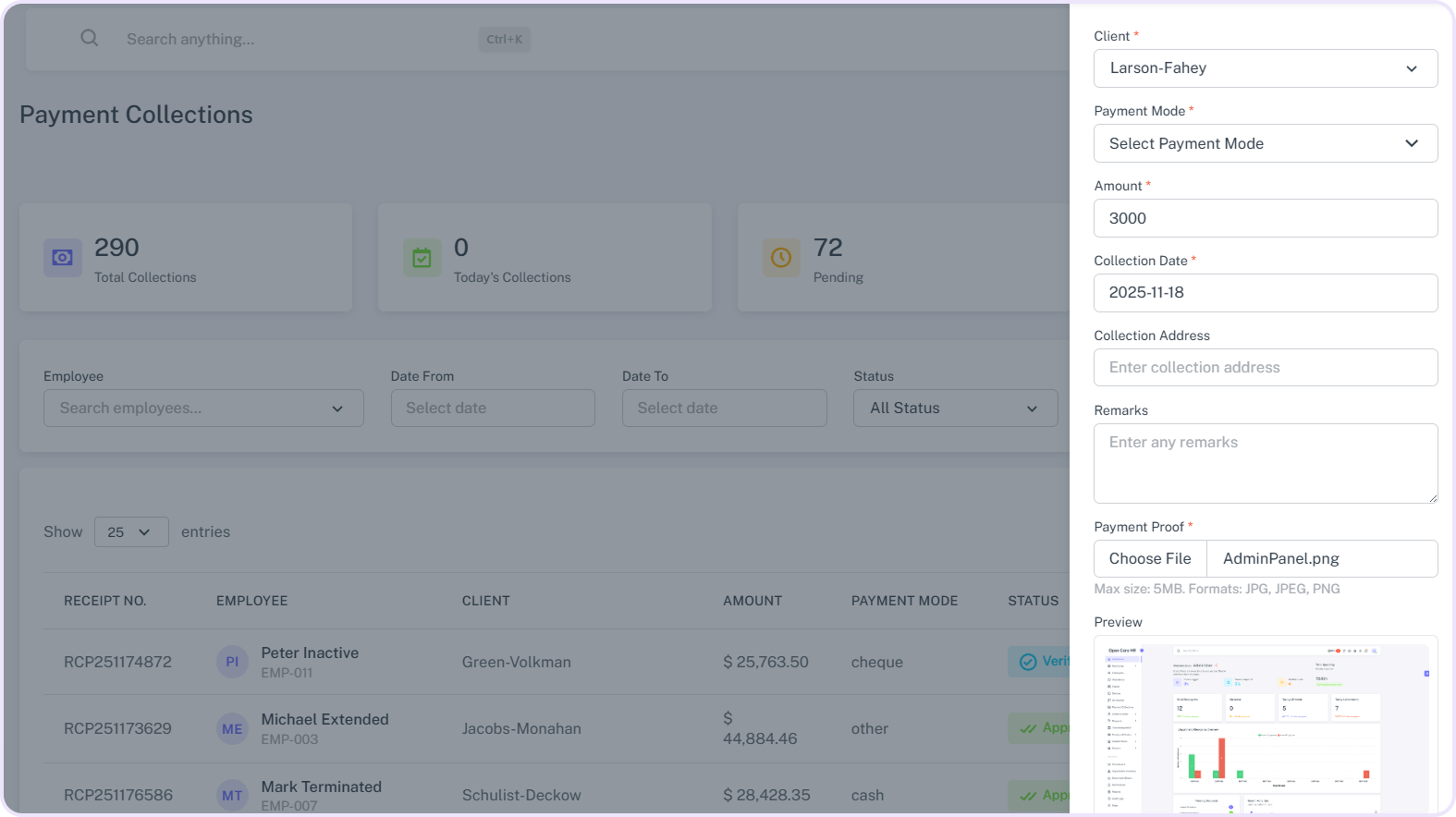Click Mark Terminated's MT avatar

pos(232,795)
